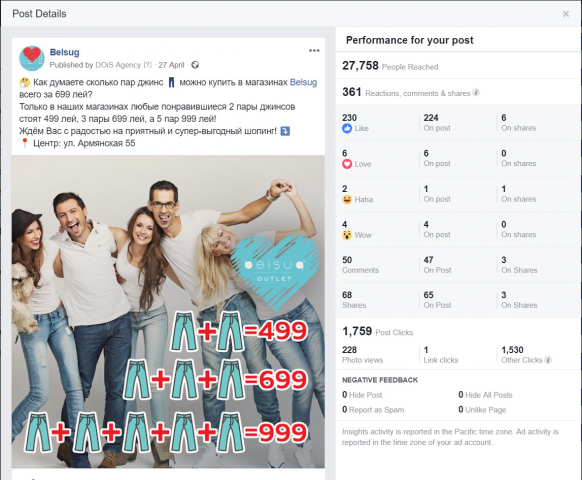Click the red location pin emoji
The width and height of the screenshot is (582, 480).
click(x=24, y=143)
